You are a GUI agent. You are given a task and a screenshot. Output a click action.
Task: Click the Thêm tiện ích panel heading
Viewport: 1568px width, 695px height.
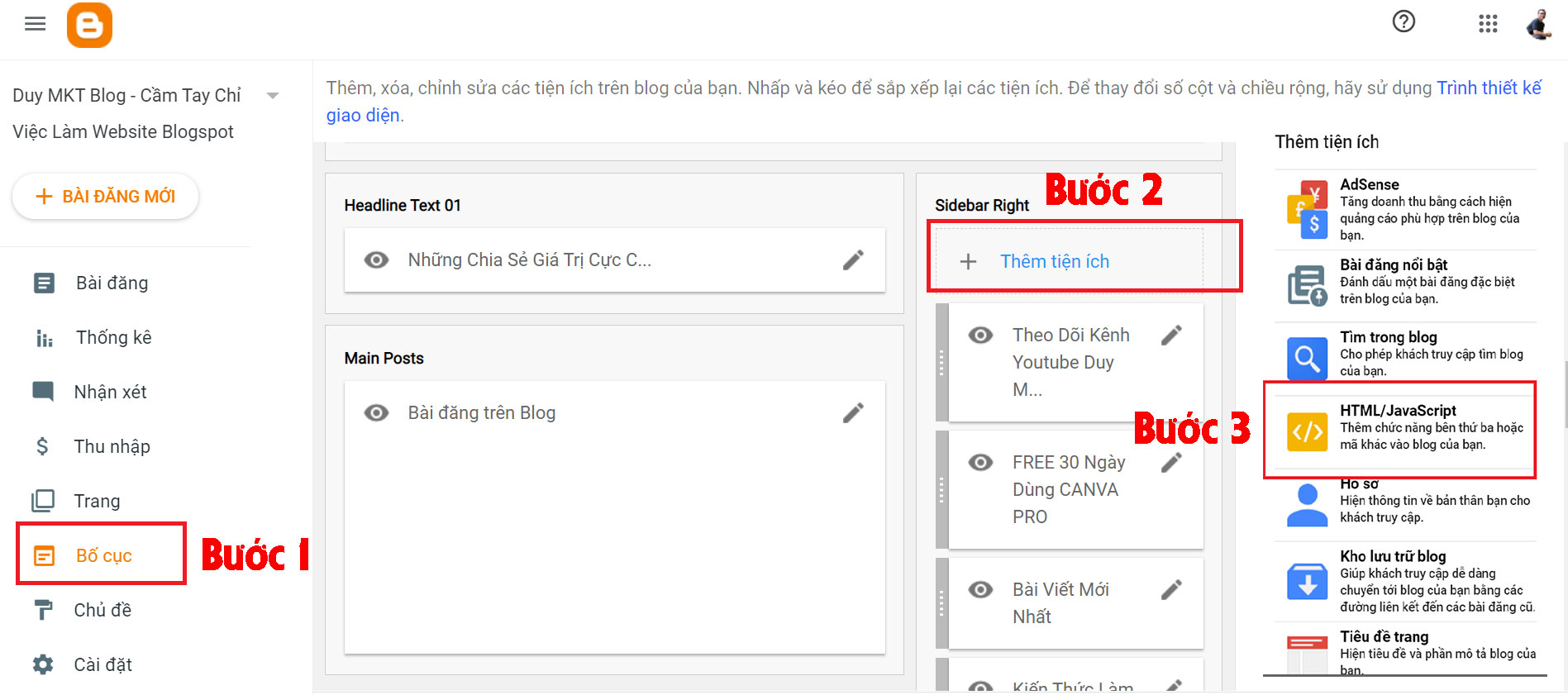click(x=1327, y=142)
